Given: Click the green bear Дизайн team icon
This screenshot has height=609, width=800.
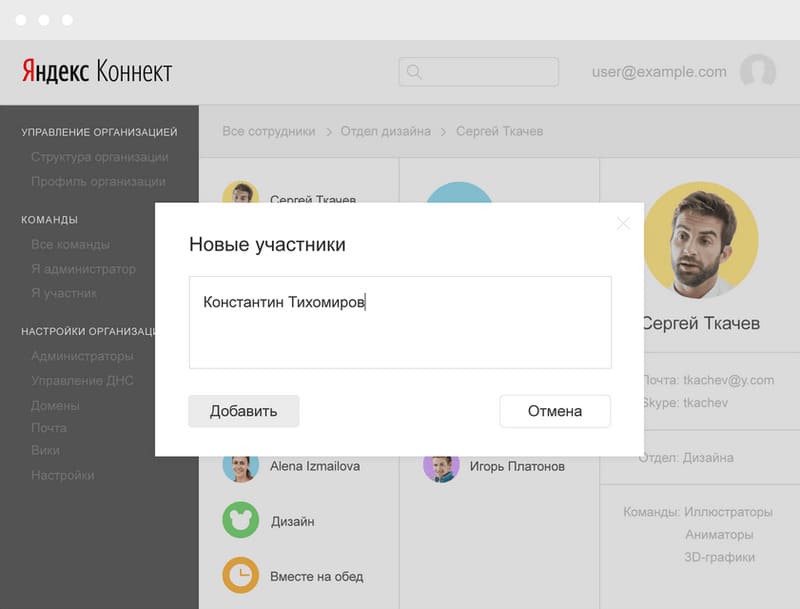Looking at the screenshot, I should [x=240, y=520].
